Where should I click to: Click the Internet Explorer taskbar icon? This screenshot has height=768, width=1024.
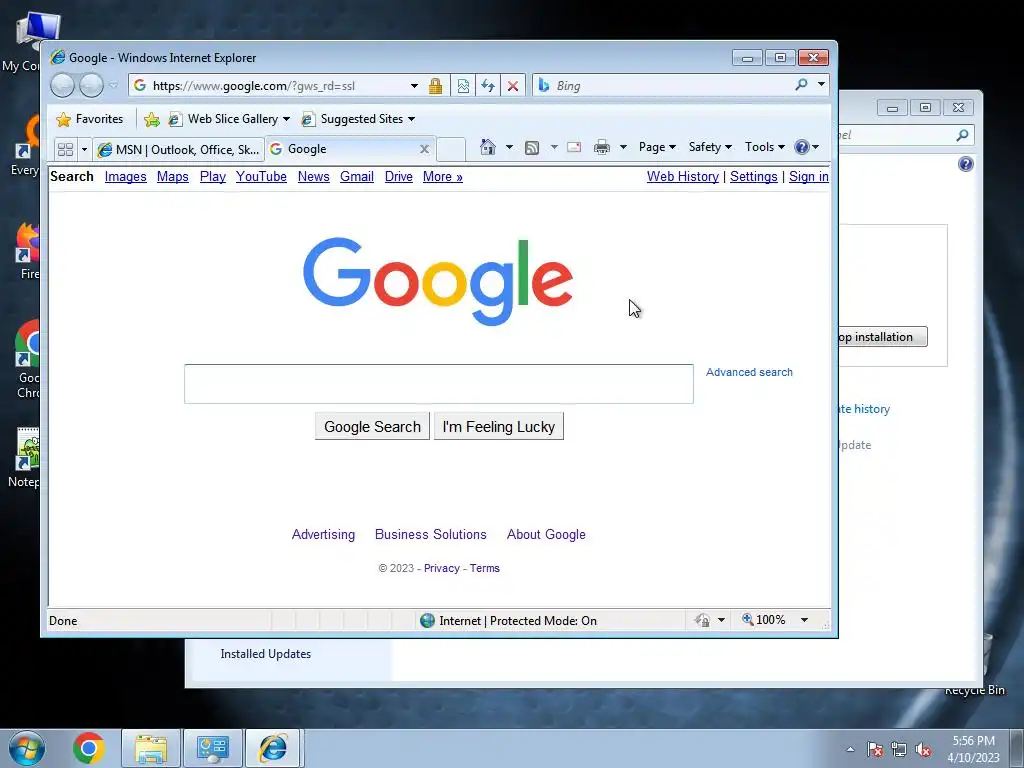(x=273, y=748)
